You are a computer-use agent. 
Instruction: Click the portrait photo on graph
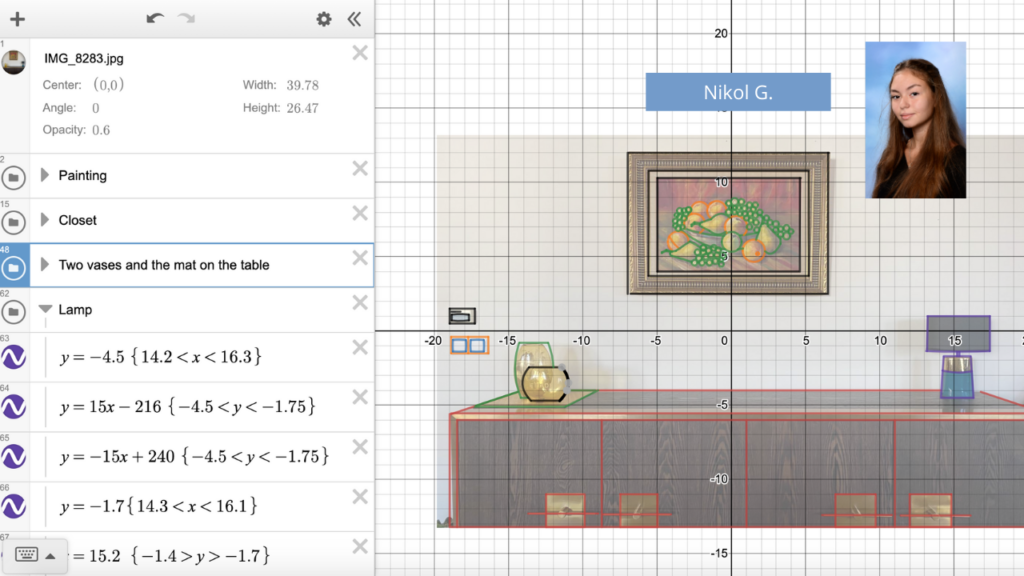click(916, 120)
